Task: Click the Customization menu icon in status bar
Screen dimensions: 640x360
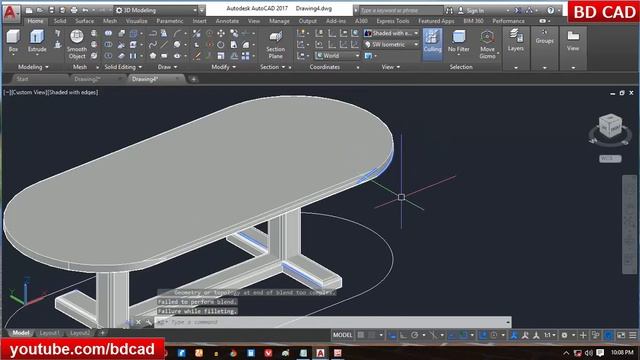Action: [x=633, y=335]
